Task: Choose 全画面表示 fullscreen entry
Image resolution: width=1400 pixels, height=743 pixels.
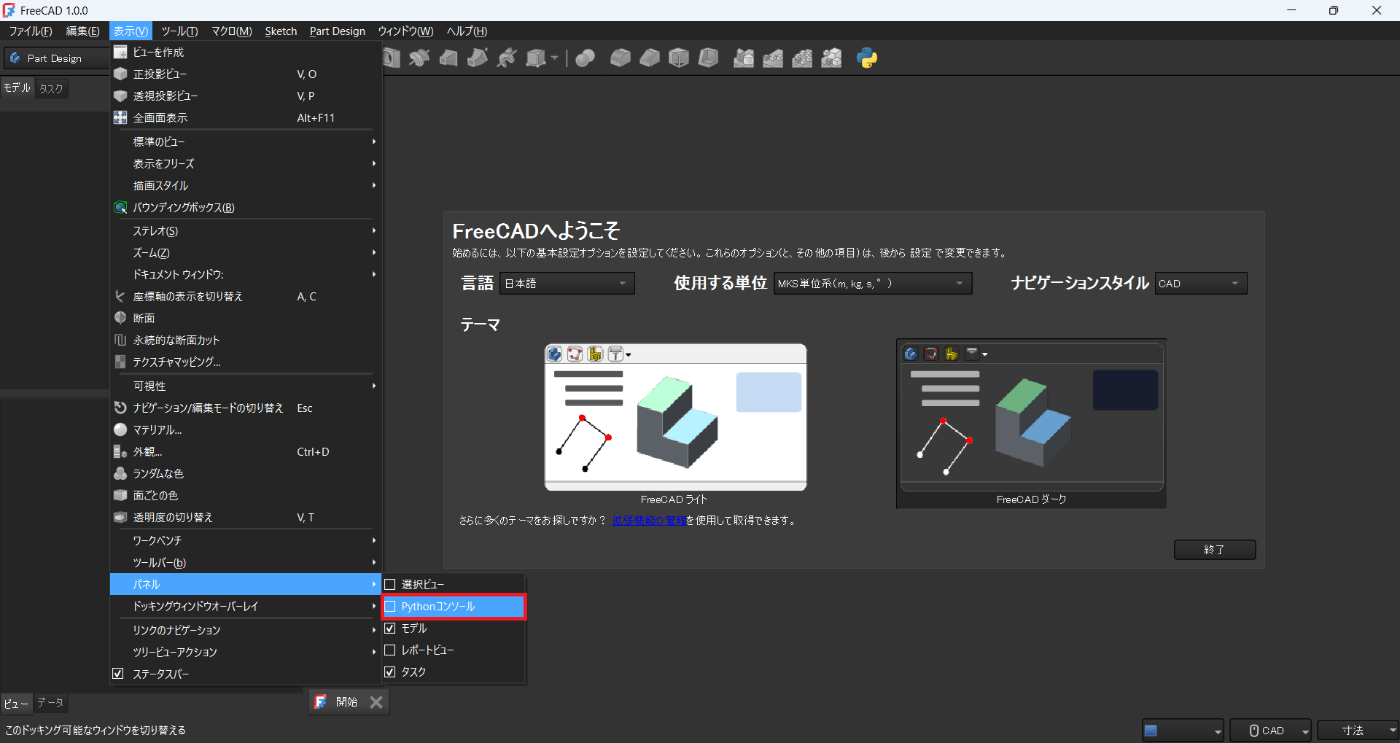Action: point(246,118)
